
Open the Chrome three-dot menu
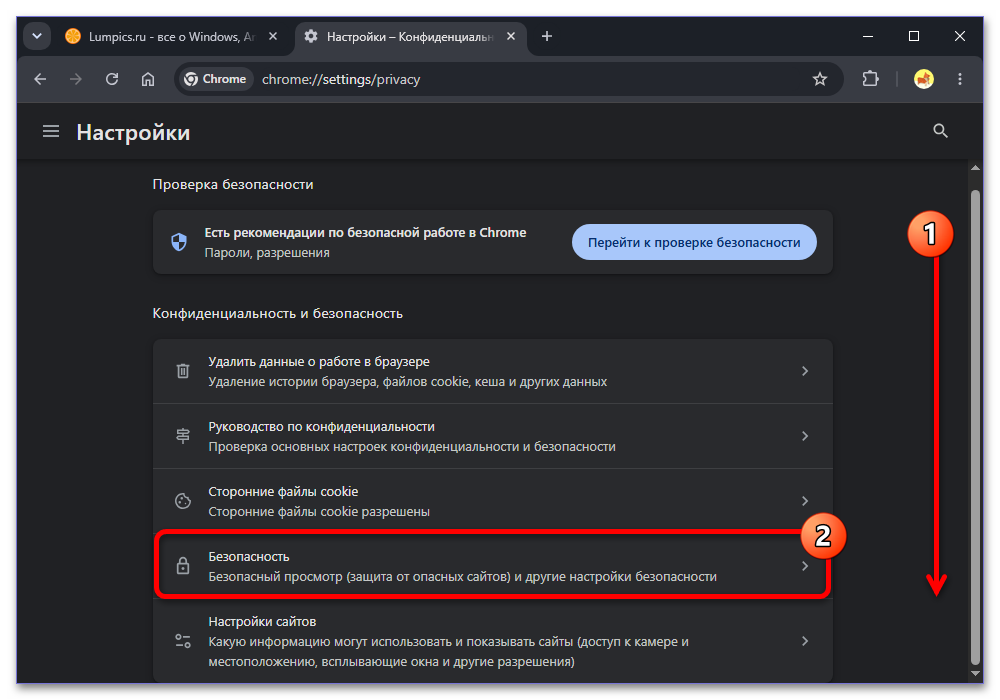click(x=960, y=79)
